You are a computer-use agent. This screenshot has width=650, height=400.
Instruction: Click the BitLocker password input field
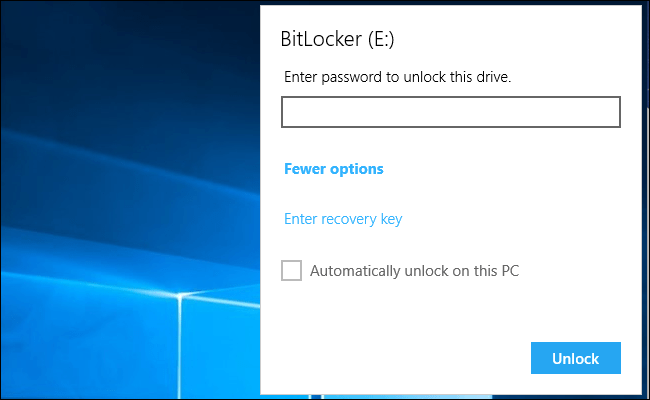pos(451,112)
